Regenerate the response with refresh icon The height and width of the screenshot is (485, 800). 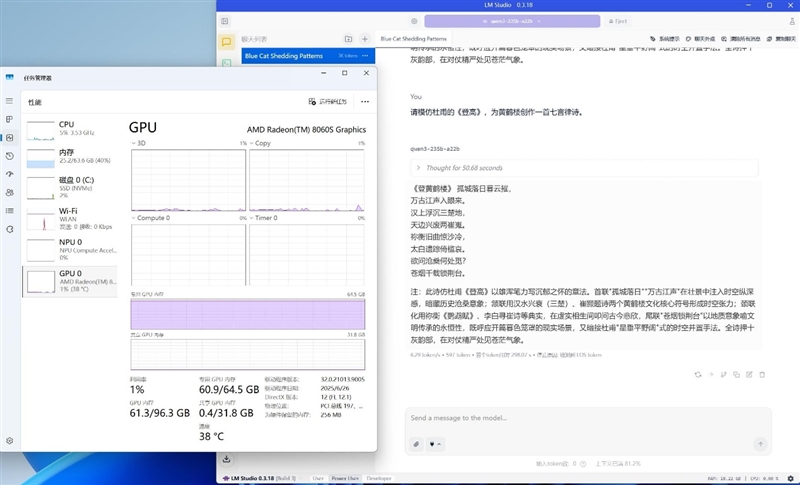[x=698, y=373]
